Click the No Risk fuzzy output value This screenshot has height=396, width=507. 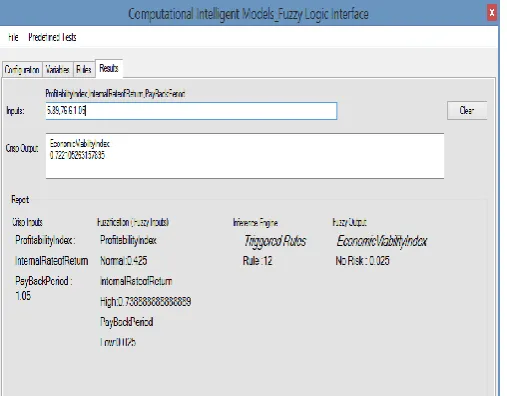(362, 261)
